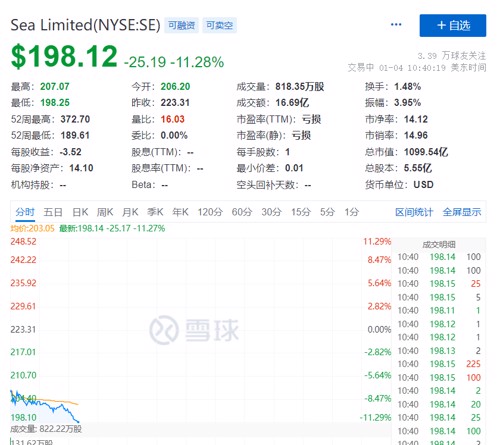Switch to the 五日 chart tab
The image size is (500, 445).
[53, 212]
